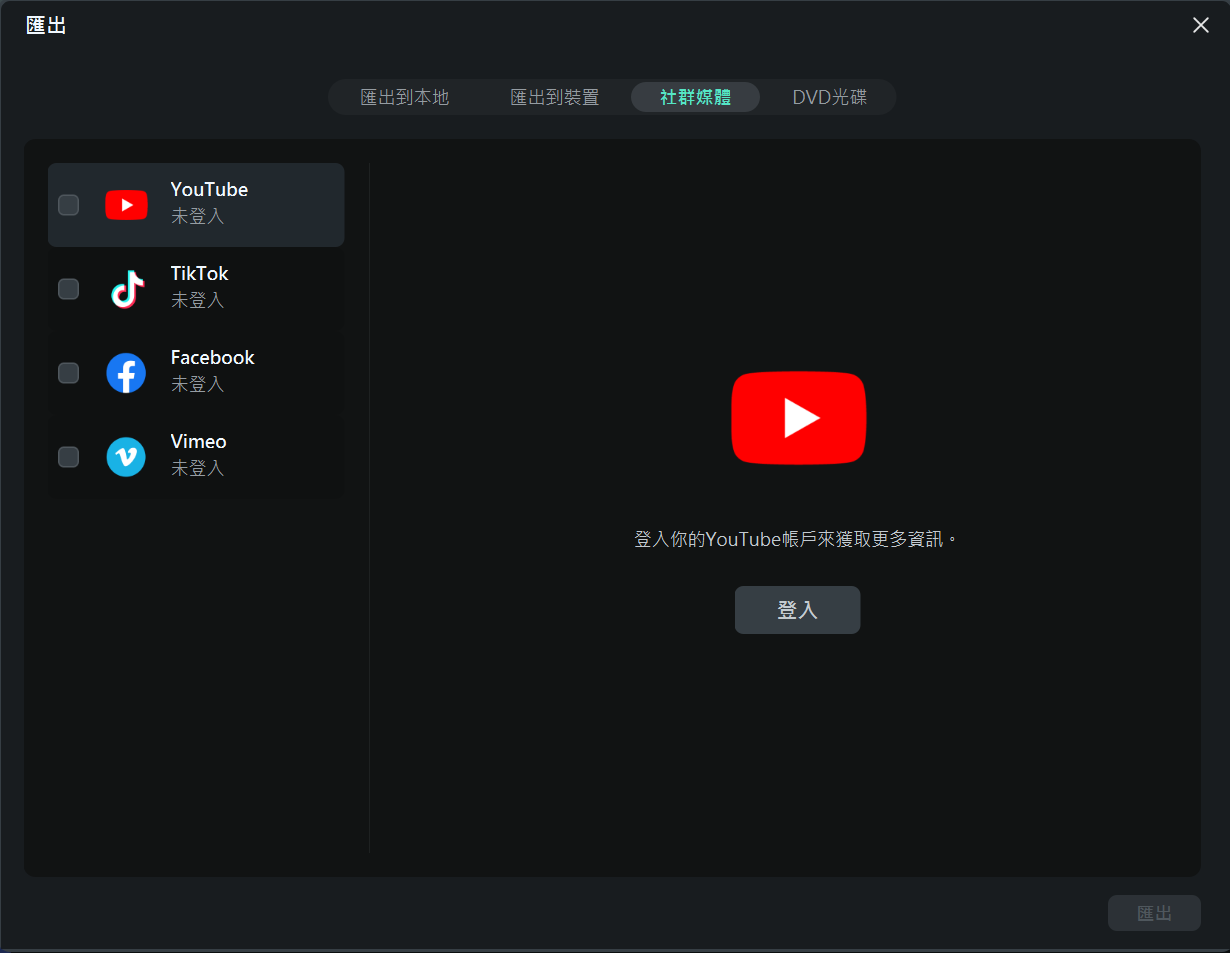Switch to the 匯出到本地 tab

[405, 97]
